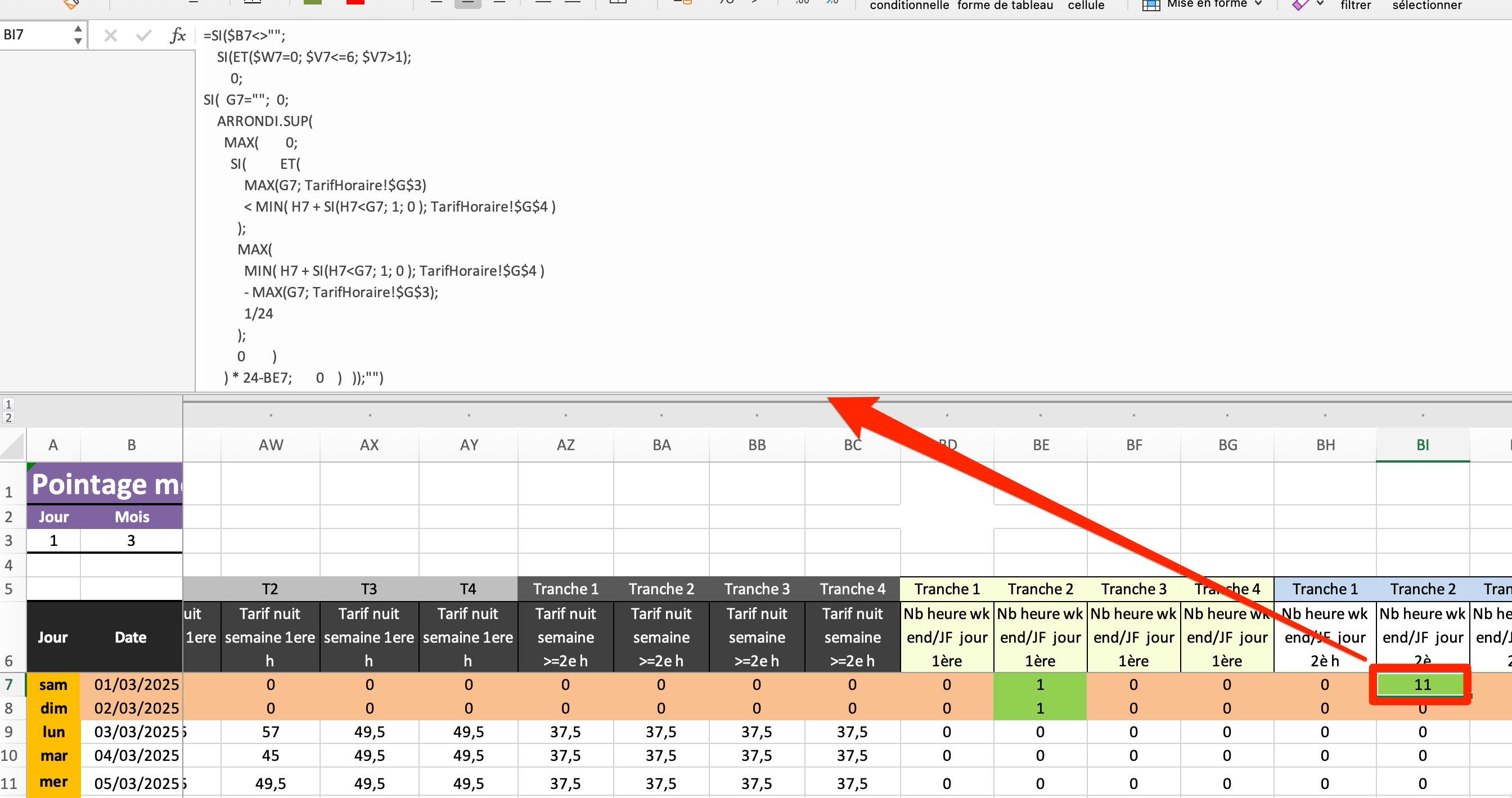Select column header AZ
Image resolution: width=1512 pixels, height=798 pixels.
coord(565,445)
